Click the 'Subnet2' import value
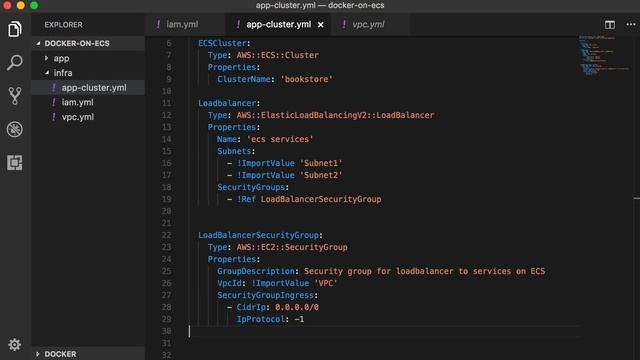This screenshot has width=640, height=360. coord(321,175)
